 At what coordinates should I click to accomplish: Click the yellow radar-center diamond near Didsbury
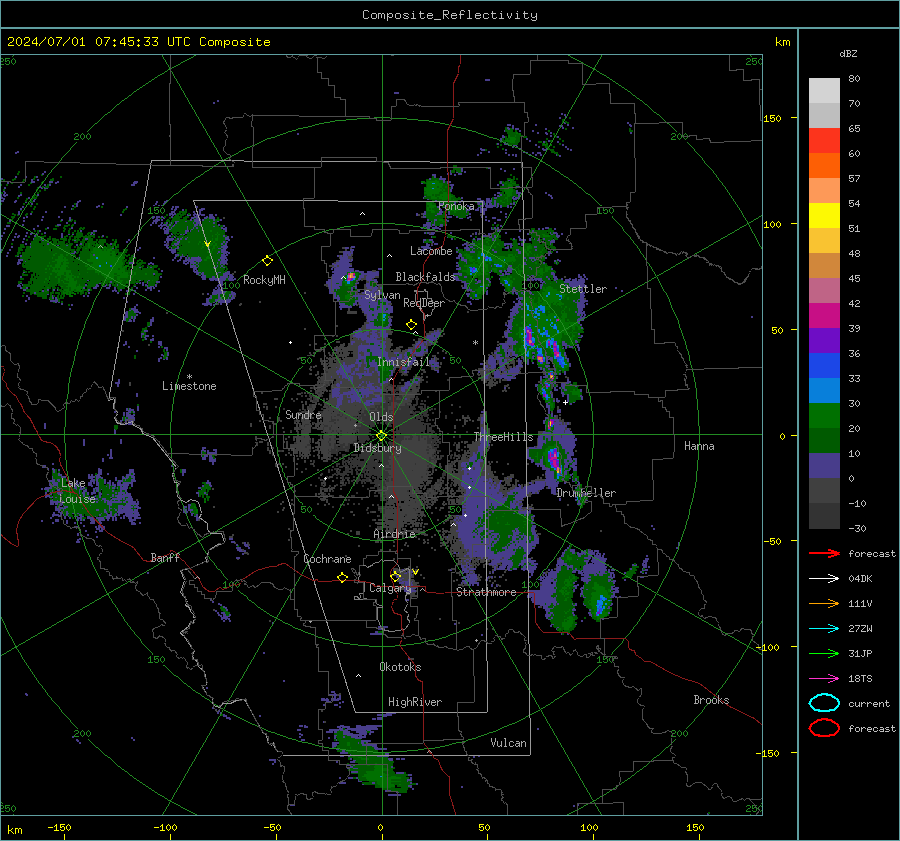381,436
